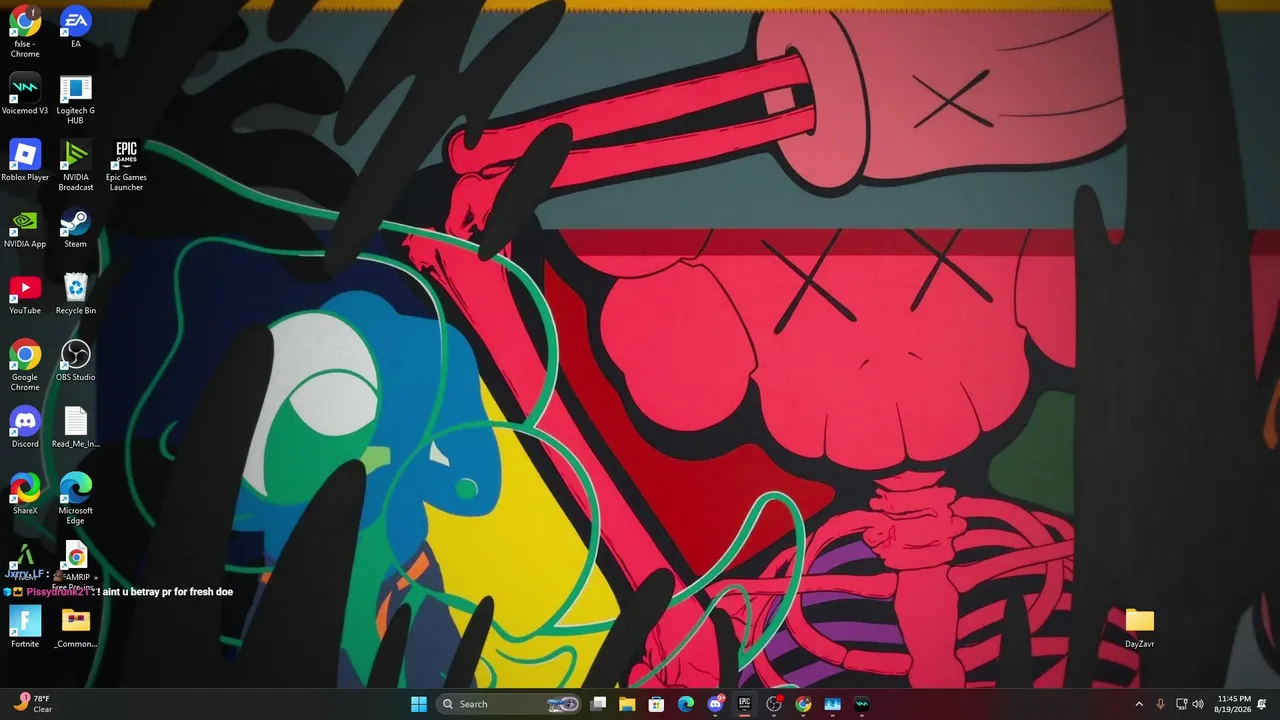This screenshot has width=1280, height=720.
Task: Select the Recycle Bin icon
Action: pos(76,294)
